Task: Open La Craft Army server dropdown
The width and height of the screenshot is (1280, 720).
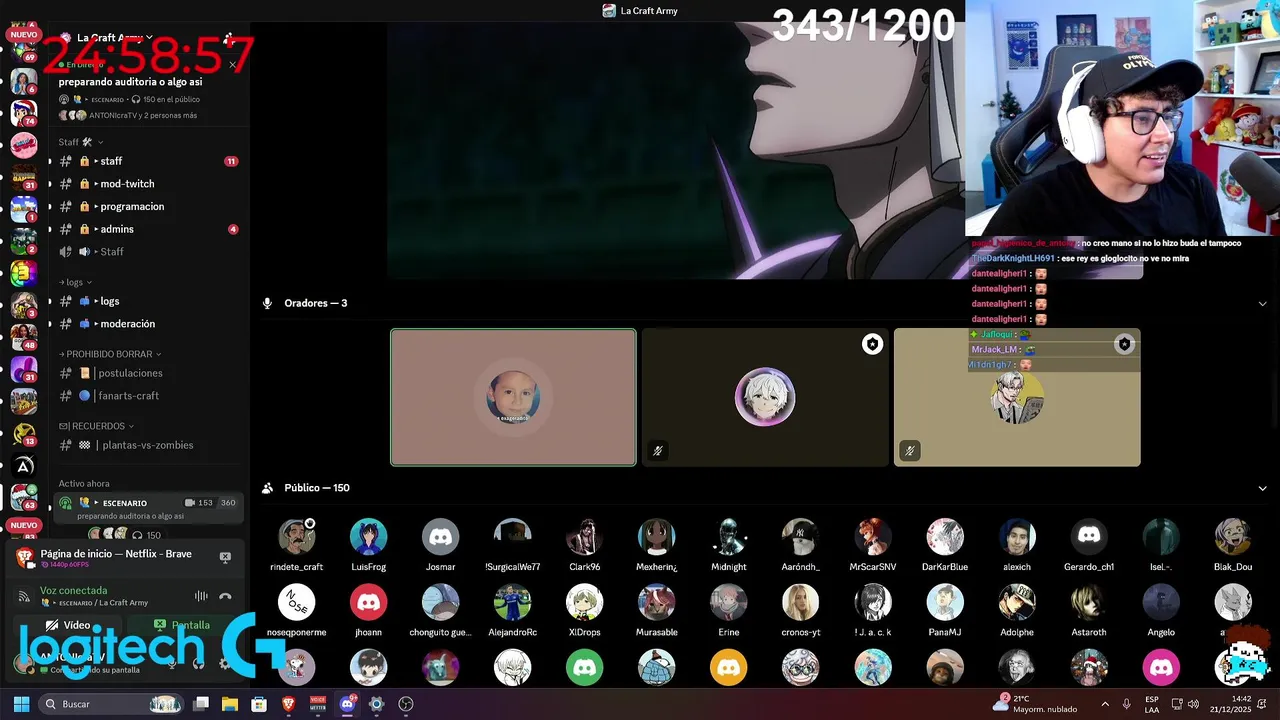Action: click(x=114, y=38)
